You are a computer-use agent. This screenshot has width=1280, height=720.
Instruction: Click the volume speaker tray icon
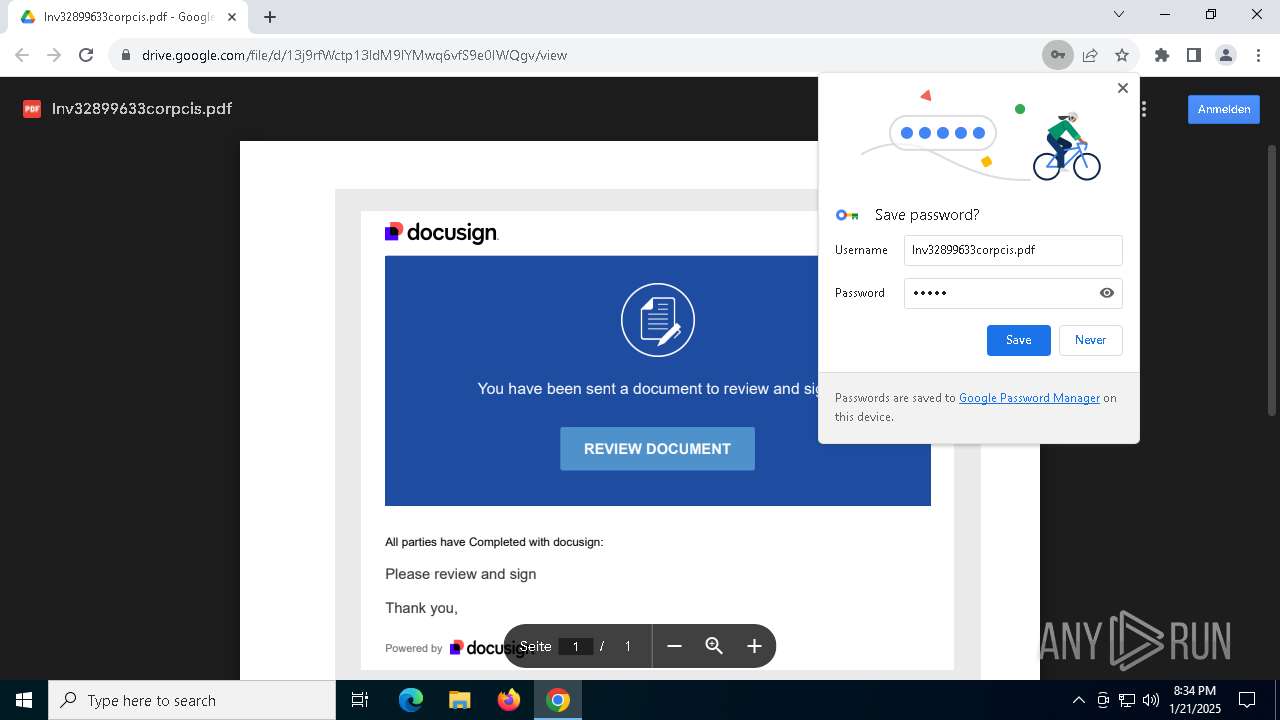pos(1150,700)
